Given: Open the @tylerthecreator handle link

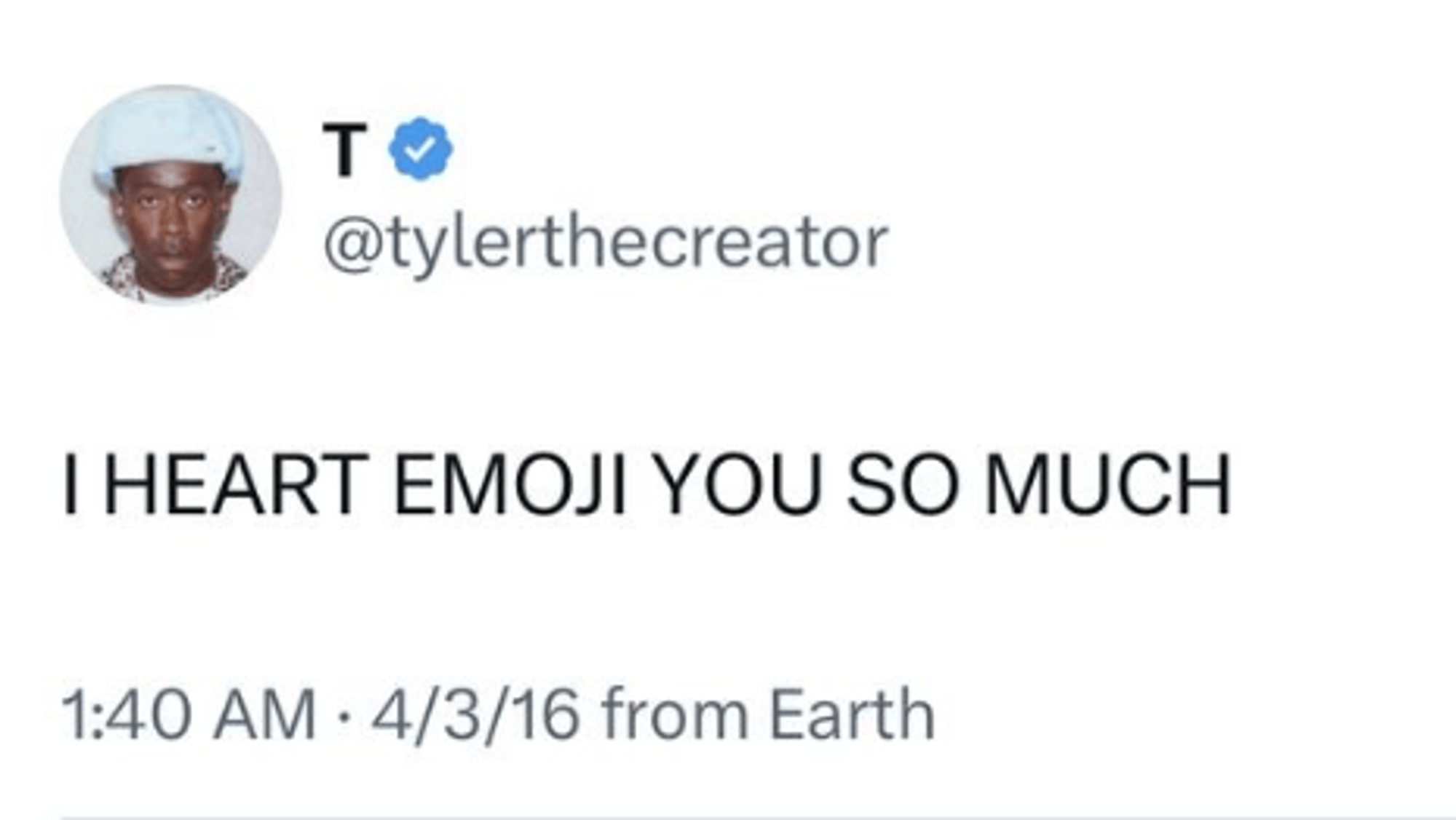Looking at the screenshot, I should point(606,244).
